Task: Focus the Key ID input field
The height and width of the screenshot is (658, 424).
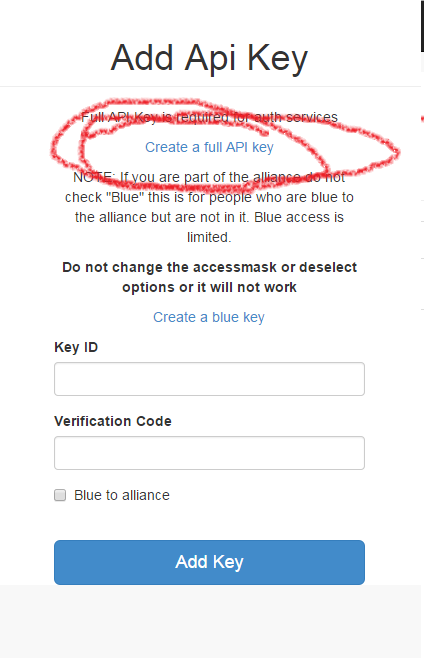Action: pyautogui.click(x=209, y=379)
